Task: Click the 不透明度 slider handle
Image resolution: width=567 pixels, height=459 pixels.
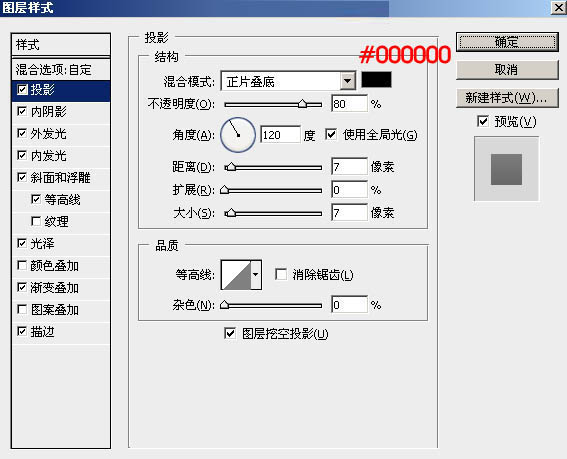Action: [303, 104]
